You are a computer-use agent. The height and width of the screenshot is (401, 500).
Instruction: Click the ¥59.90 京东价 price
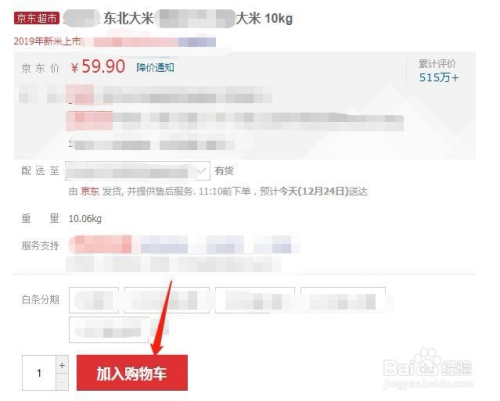click(98, 66)
